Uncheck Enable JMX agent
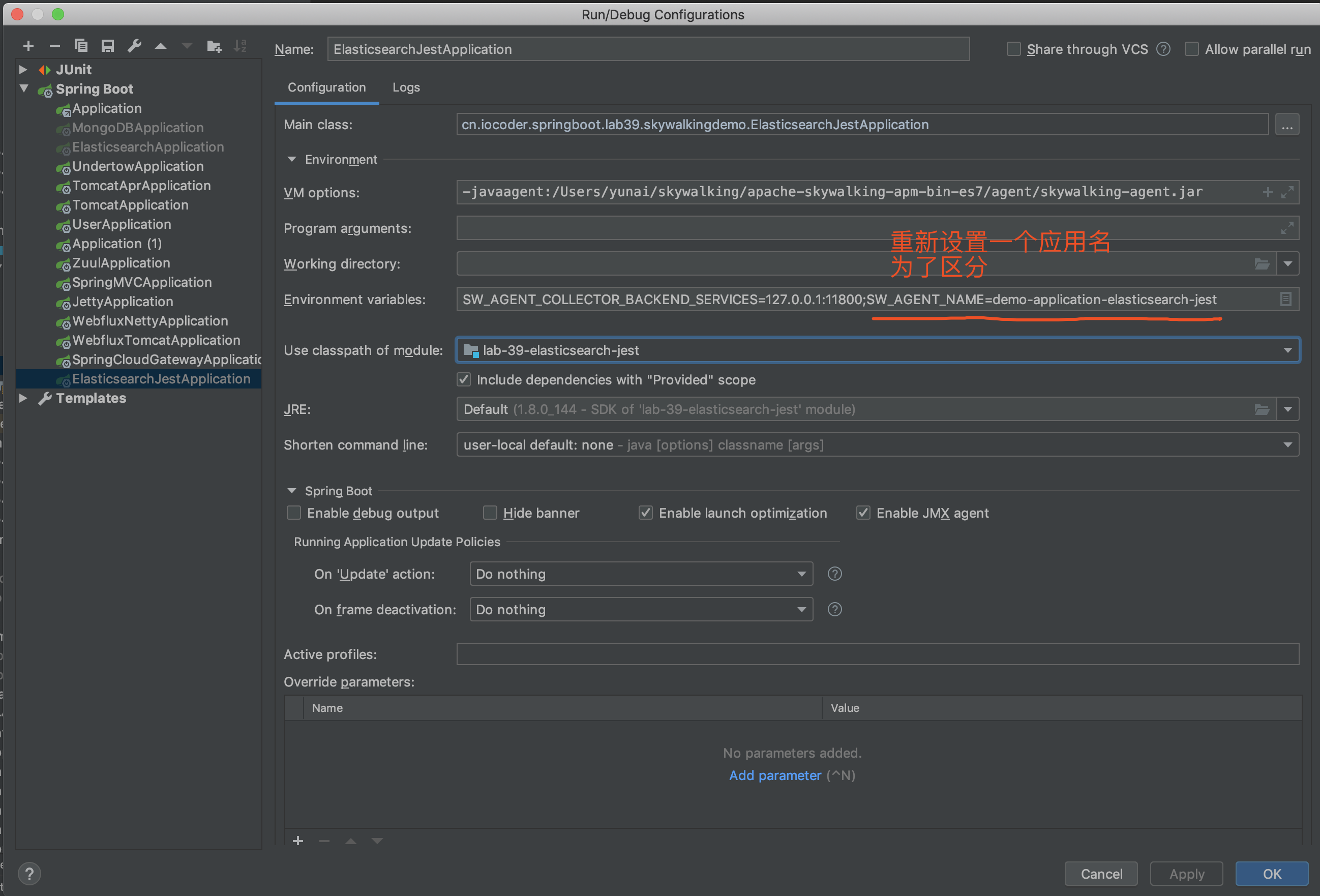 point(863,513)
